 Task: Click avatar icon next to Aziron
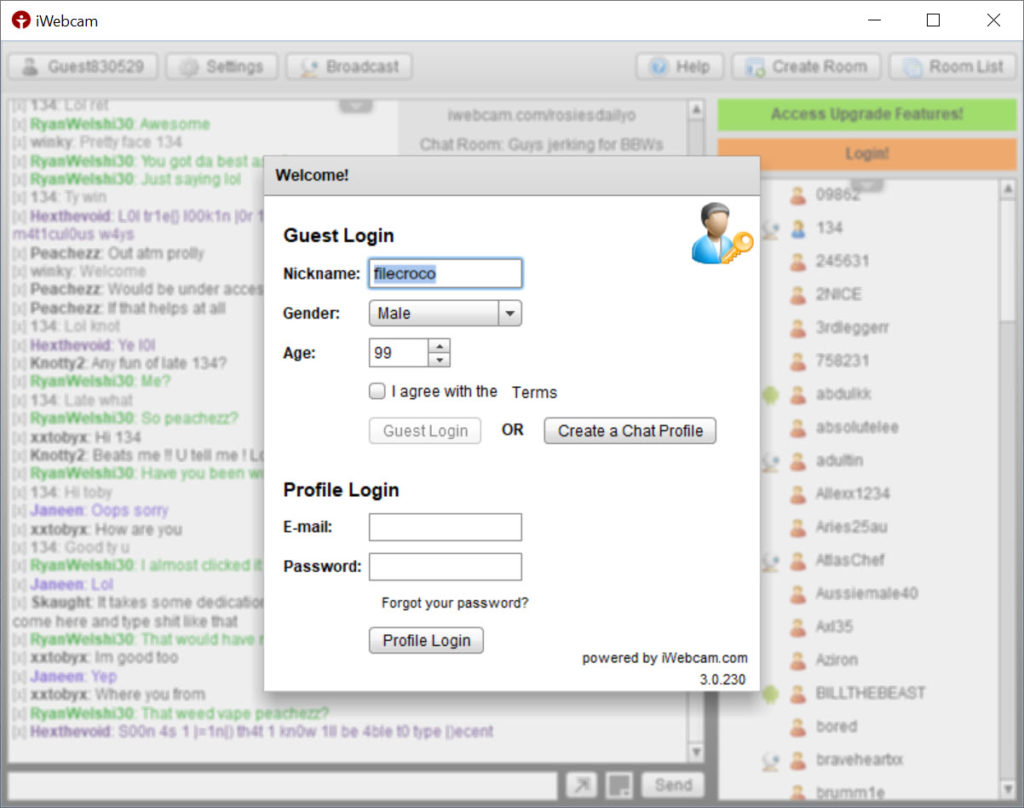[797, 660]
